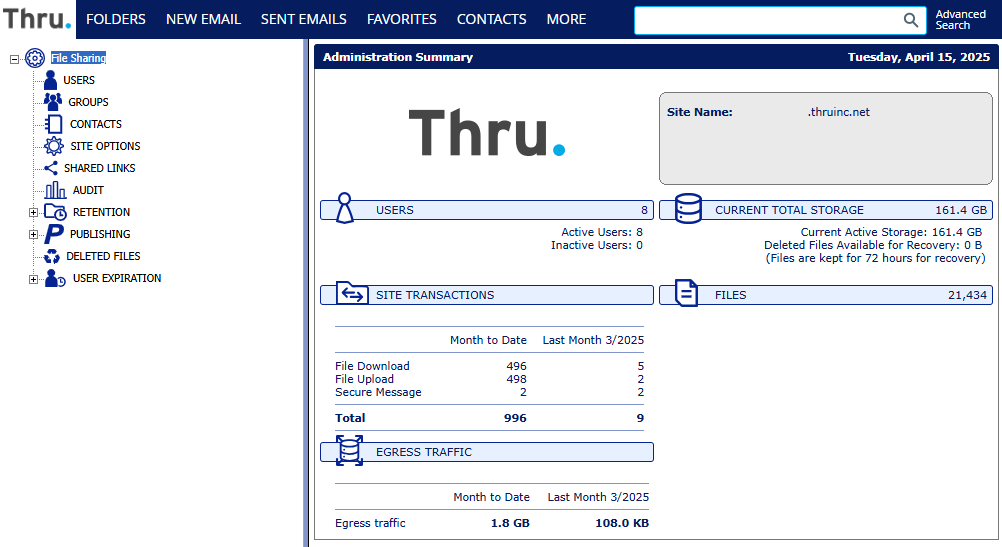Click the Contacts address book icon
This screenshot has height=547, width=1002.
[53, 124]
